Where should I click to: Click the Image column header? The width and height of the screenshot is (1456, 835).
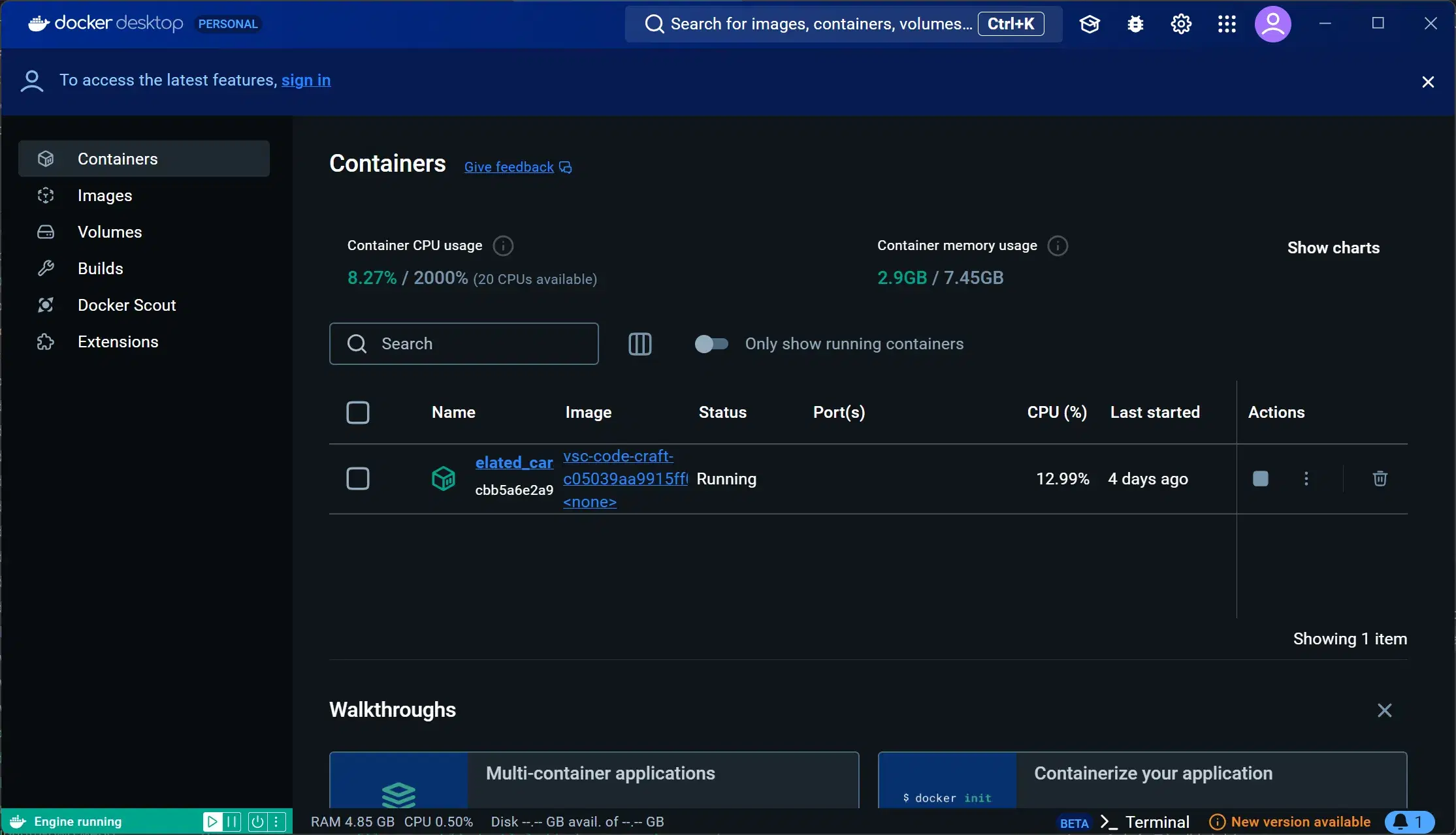588,413
